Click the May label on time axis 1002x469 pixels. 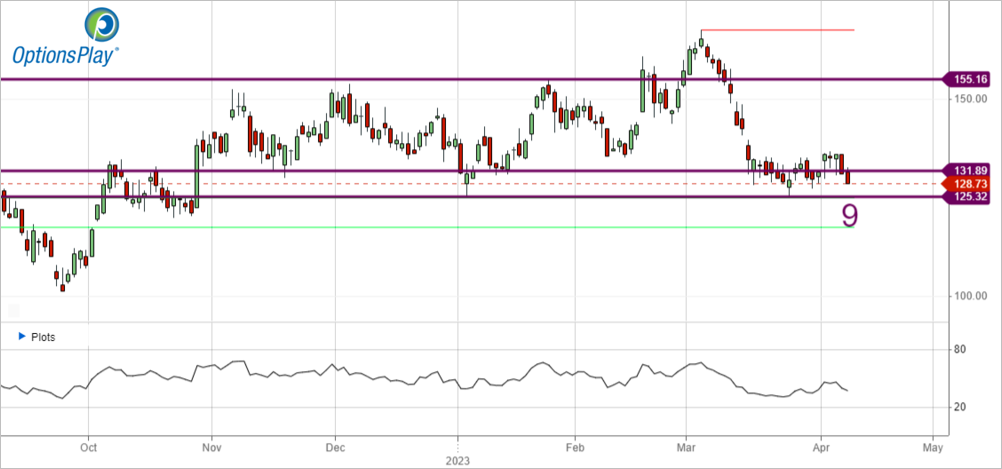pyautogui.click(x=934, y=448)
